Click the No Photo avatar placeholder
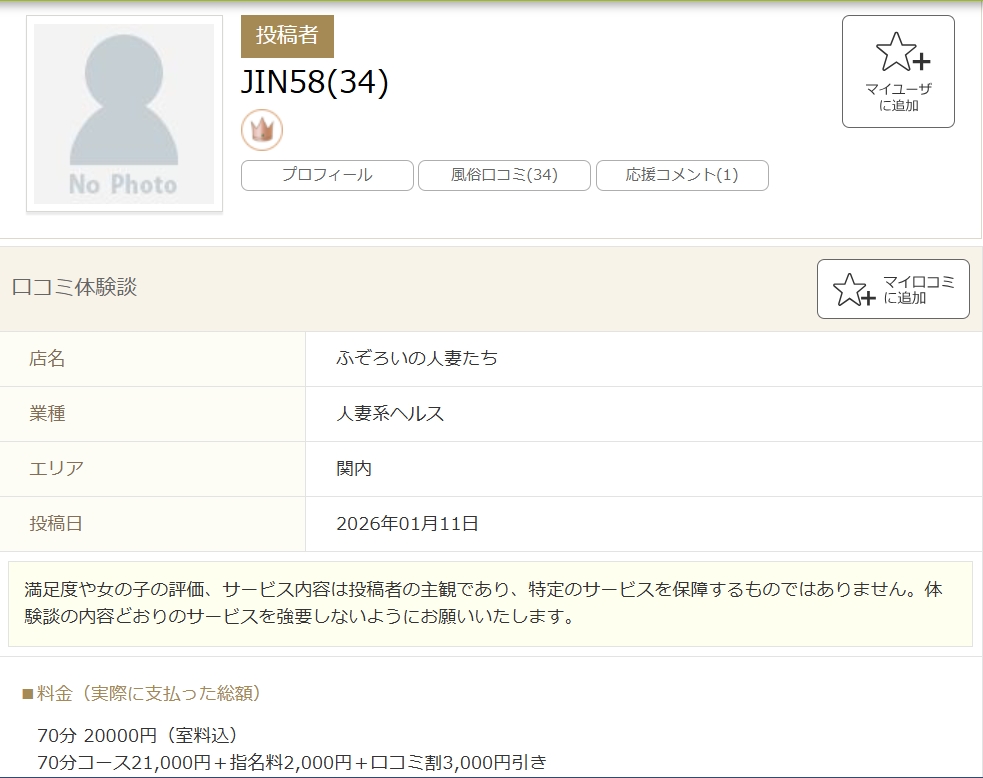 [x=124, y=114]
